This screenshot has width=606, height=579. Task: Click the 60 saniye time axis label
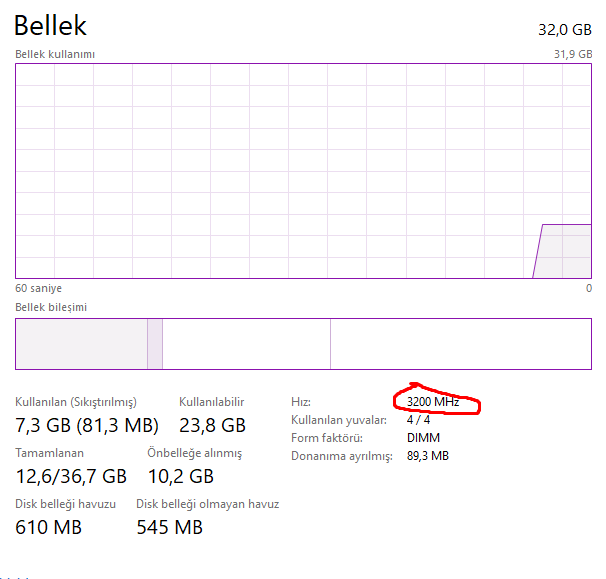[36, 287]
